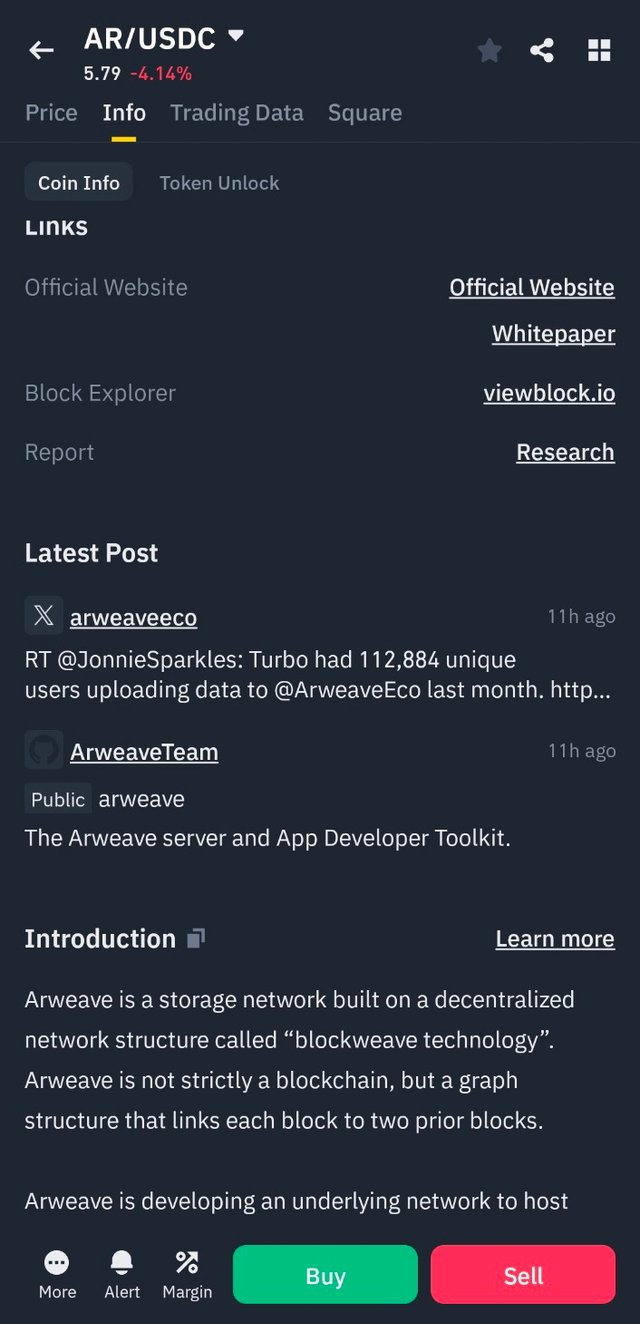Image resolution: width=640 pixels, height=1324 pixels.
Task: Add AR/USDC to favorites with star
Action: coord(489,50)
